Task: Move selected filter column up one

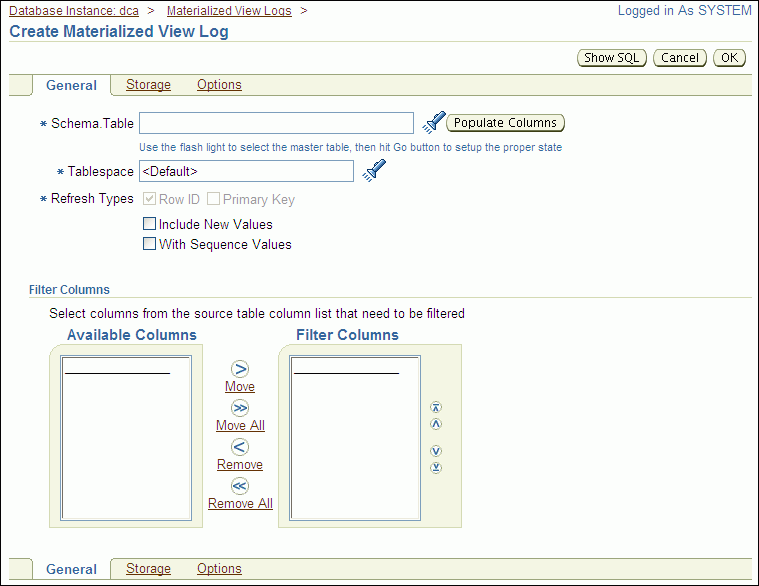Action: (436, 424)
